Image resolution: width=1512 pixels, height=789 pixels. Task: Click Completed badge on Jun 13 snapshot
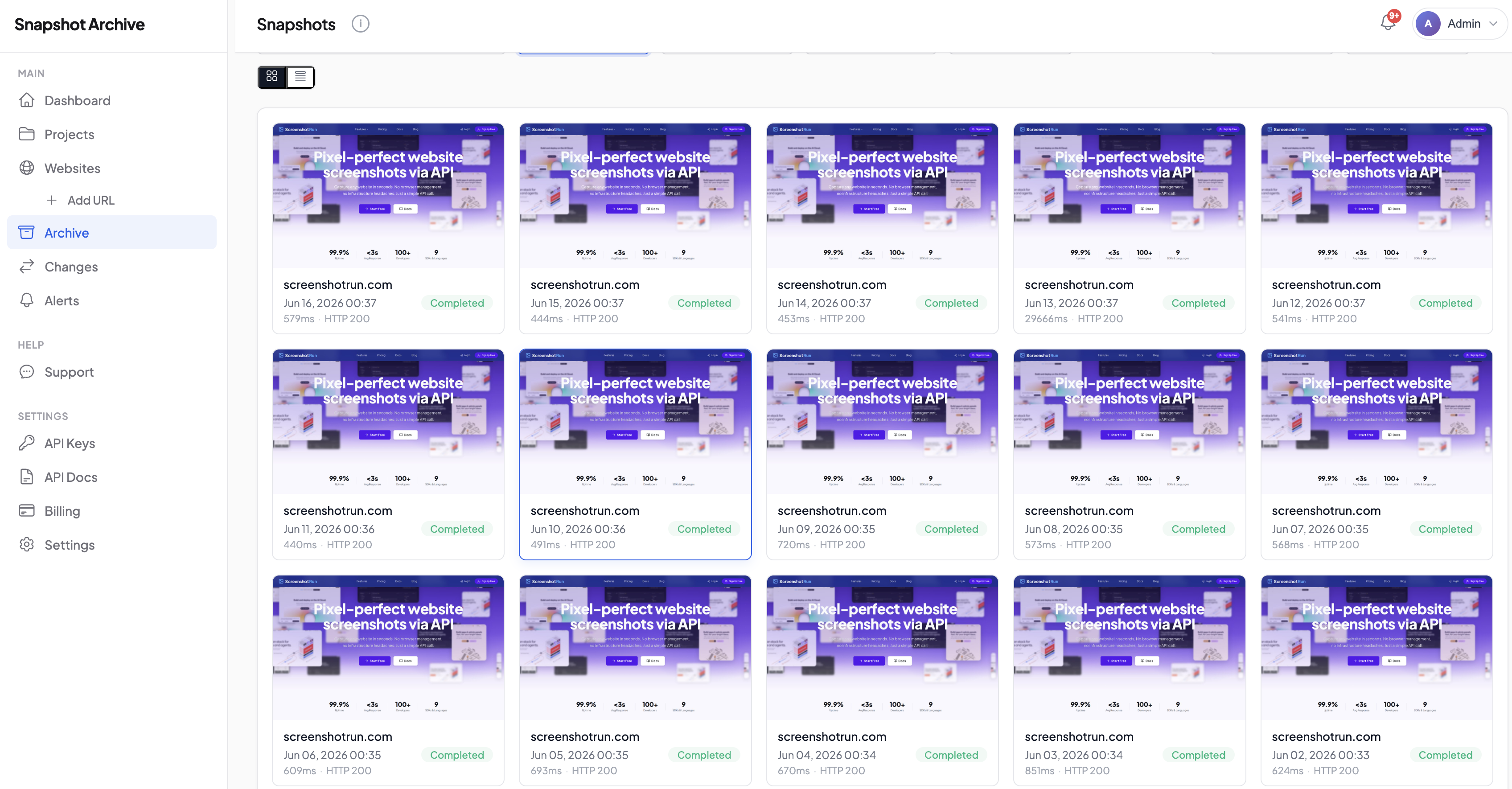point(1198,303)
